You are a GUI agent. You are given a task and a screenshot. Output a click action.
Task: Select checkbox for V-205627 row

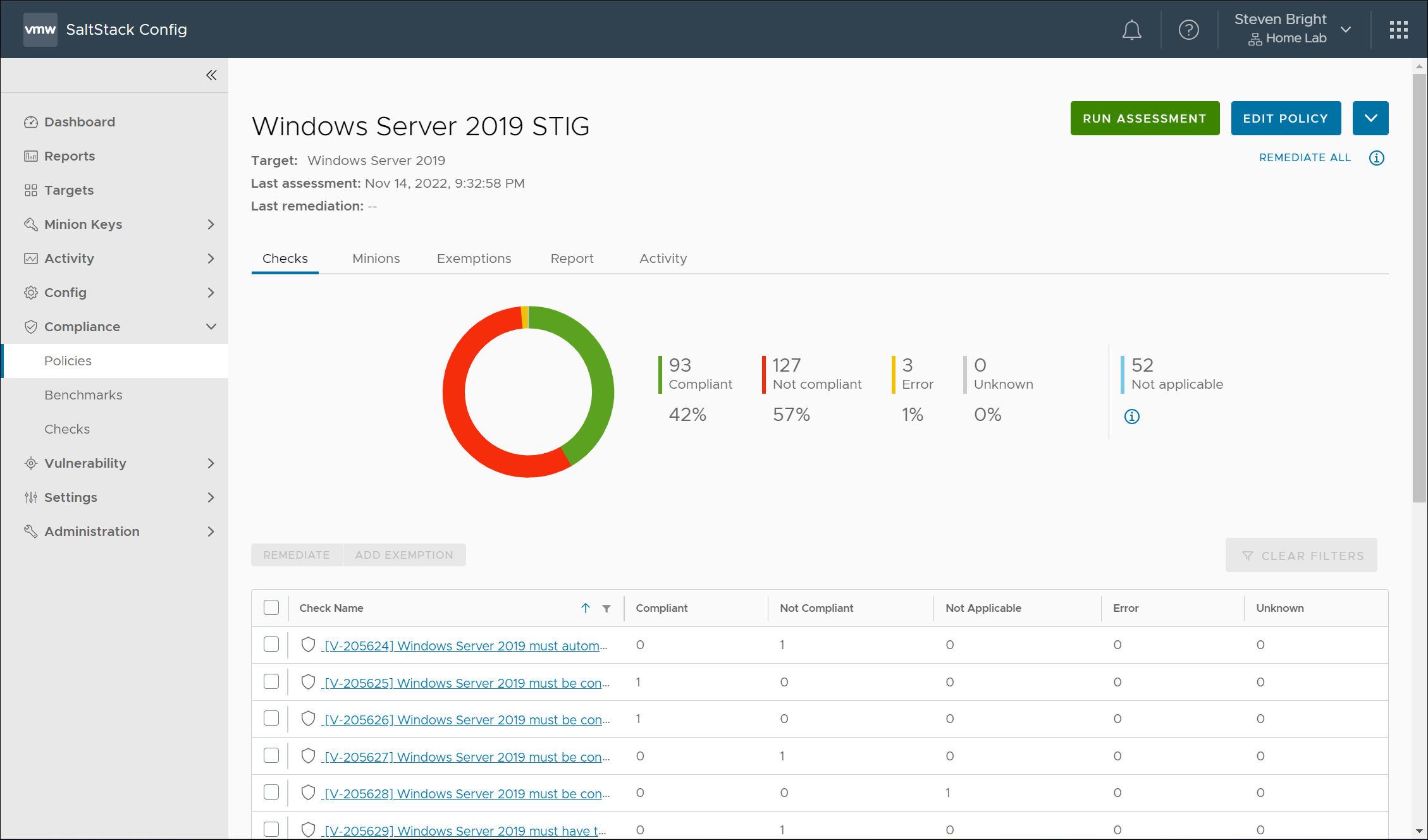(x=271, y=755)
